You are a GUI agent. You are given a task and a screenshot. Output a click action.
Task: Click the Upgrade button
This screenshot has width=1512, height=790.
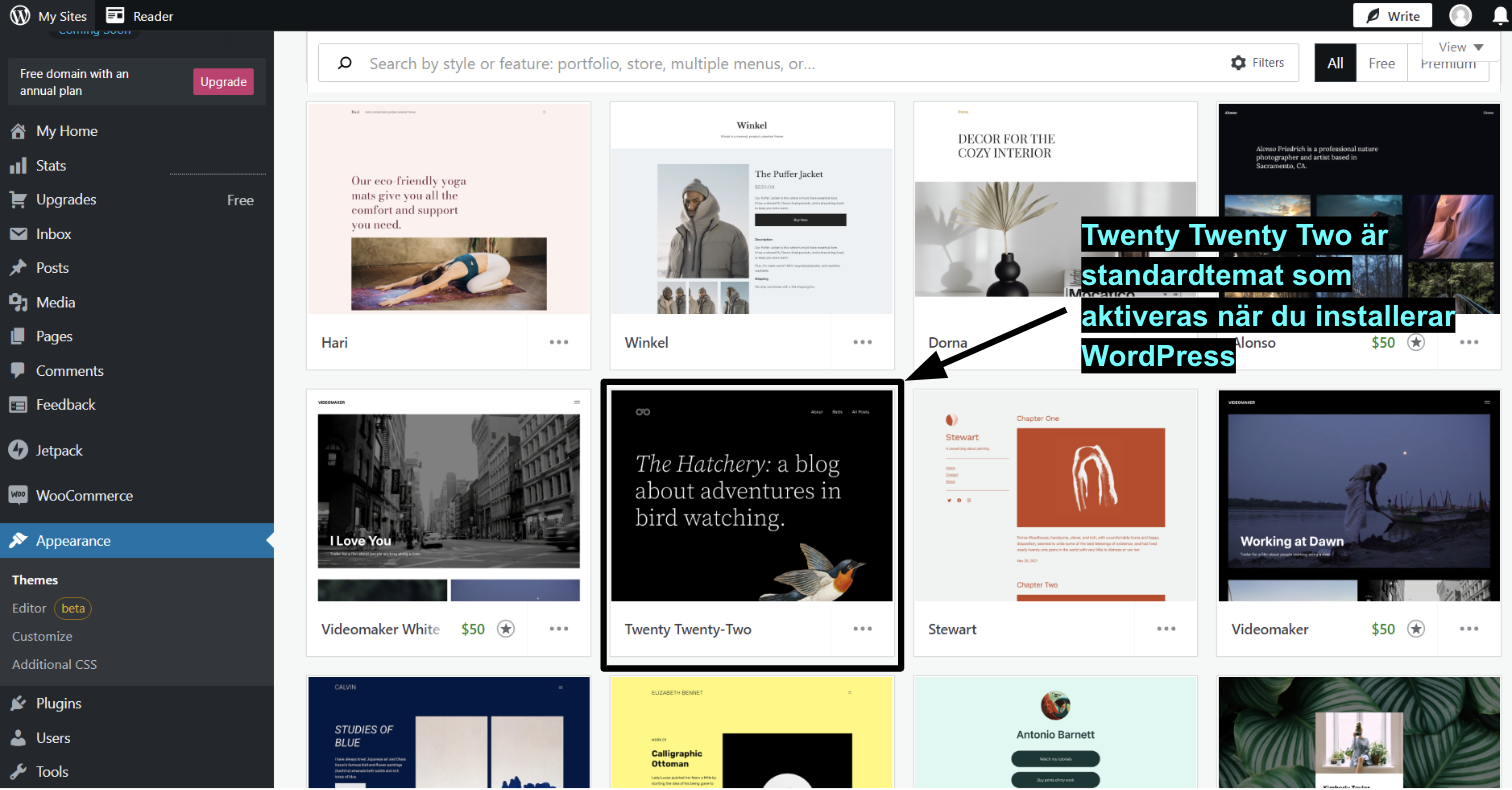(x=223, y=82)
